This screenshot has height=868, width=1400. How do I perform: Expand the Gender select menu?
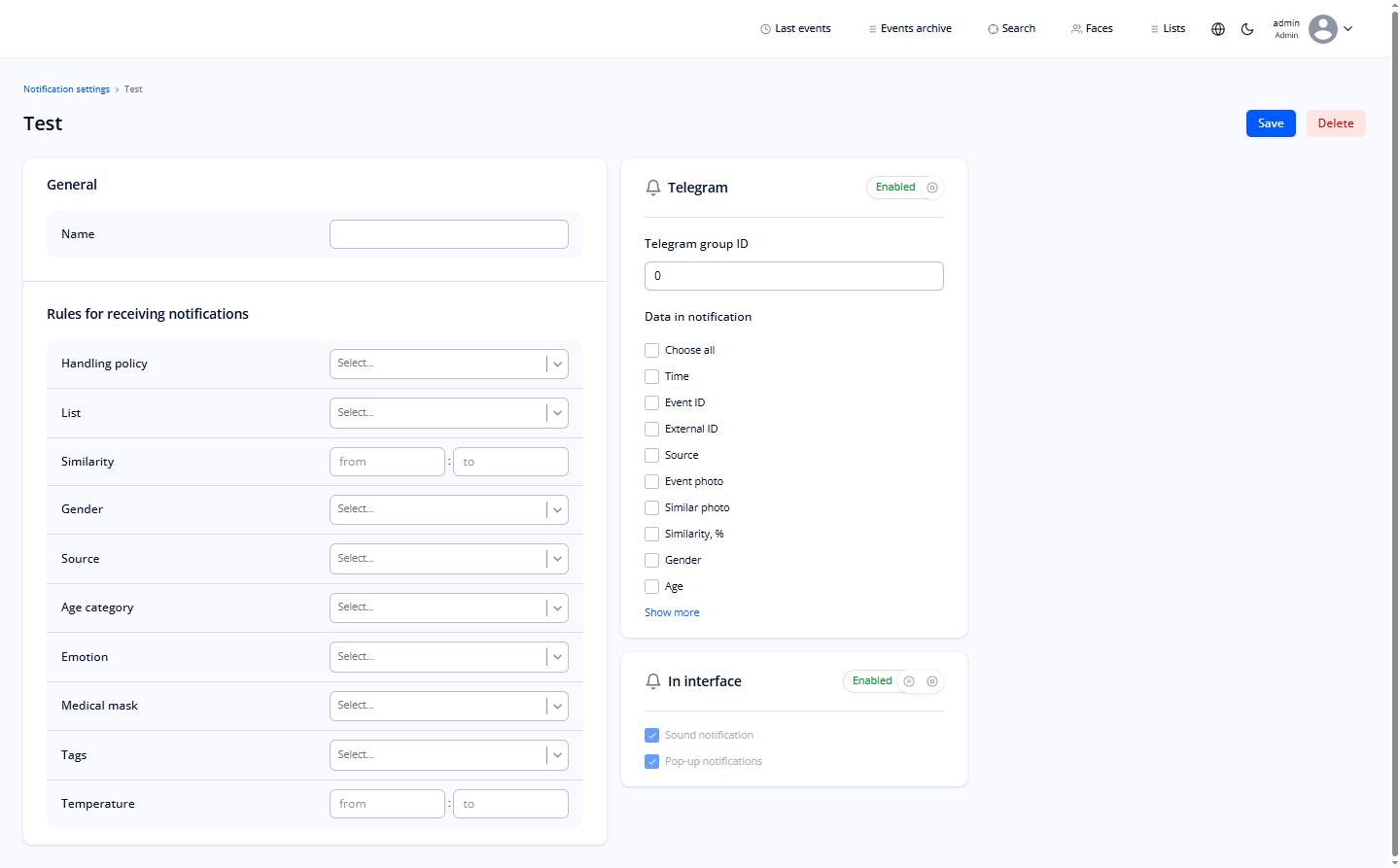click(448, 508)
